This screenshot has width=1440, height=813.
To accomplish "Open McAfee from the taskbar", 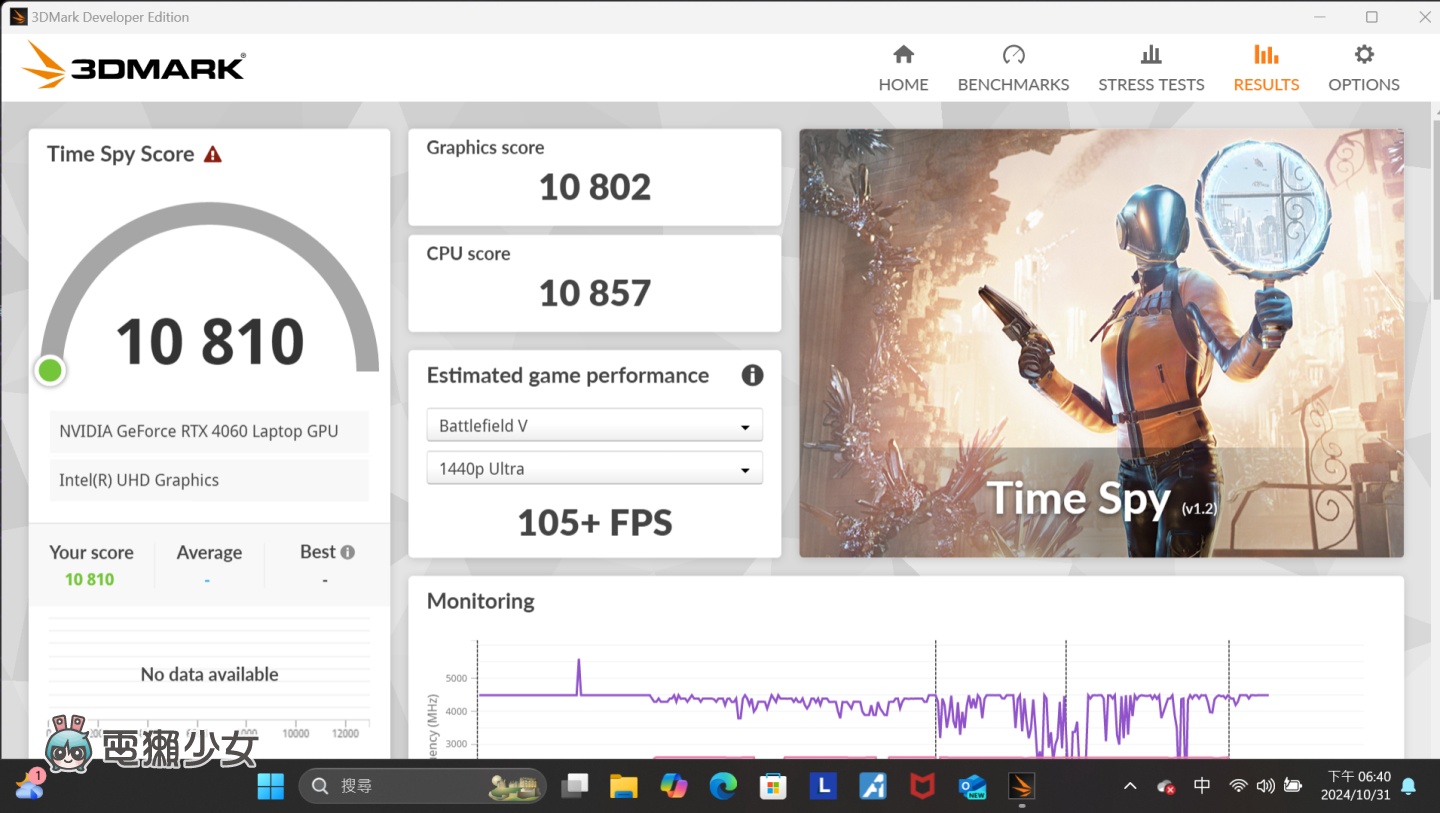I will [x=922, y=786].
